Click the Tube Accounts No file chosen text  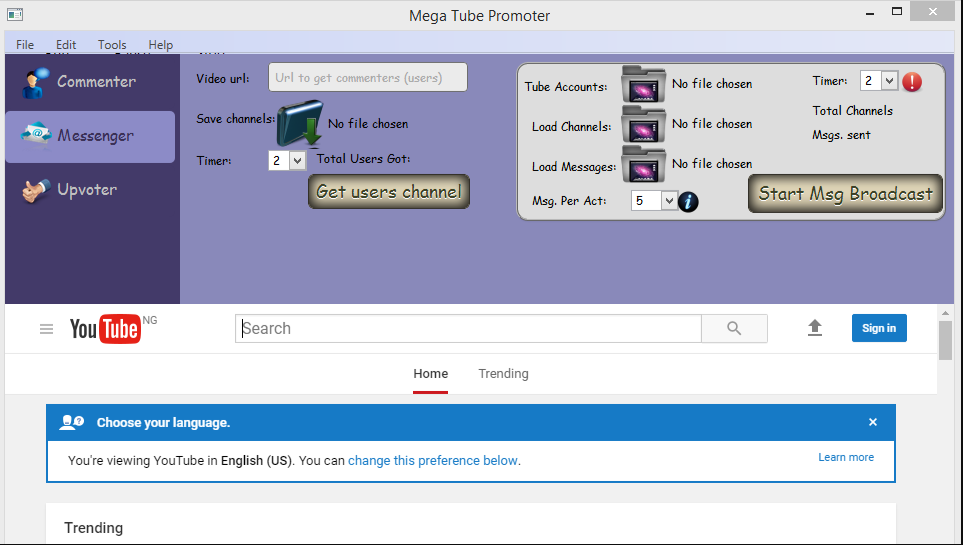pyautogui.click(x=712, y=84)
